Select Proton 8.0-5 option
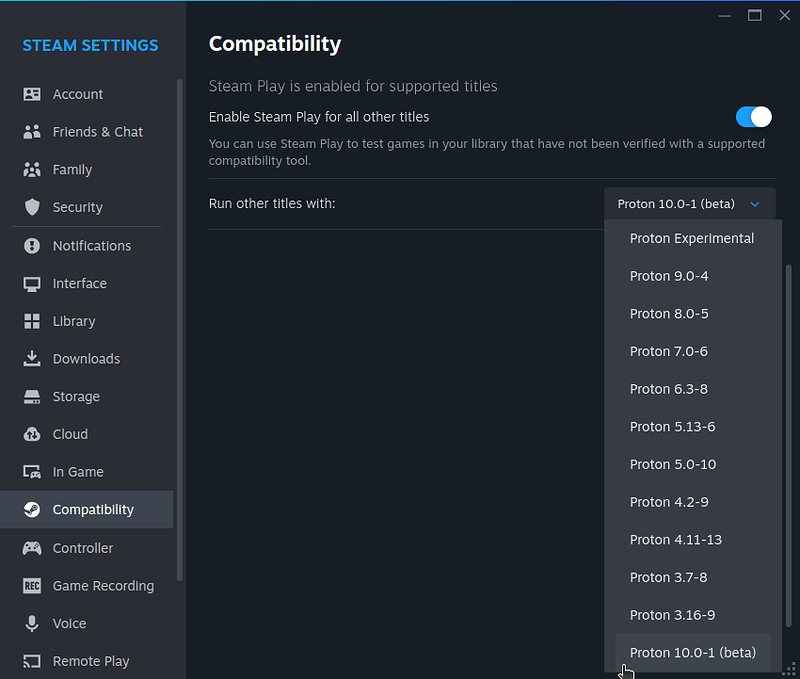Image resolution: width=800 pixels, height=679 pixels. pyautogui.click(x=692, y=314)
